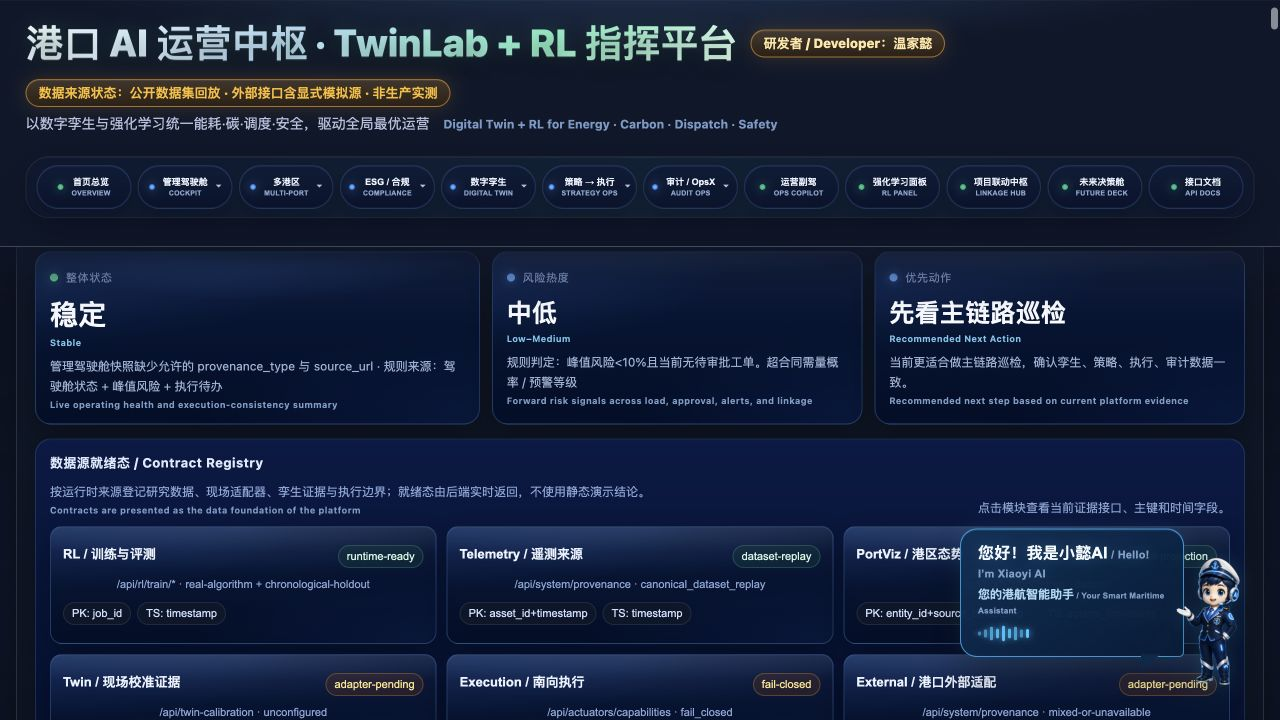
Task: Click the adapter-pending badge on the External card
Action: click(x=1167, y=684)
